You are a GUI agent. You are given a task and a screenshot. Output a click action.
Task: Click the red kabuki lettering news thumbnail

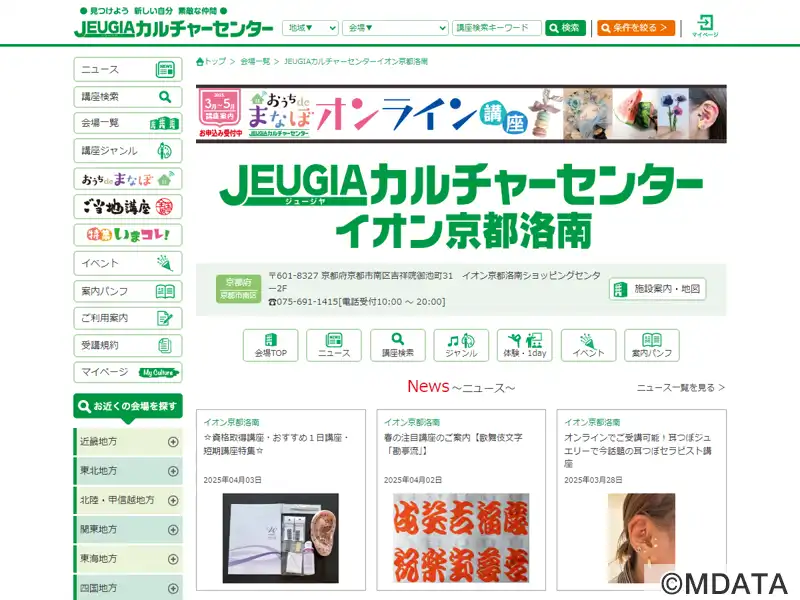click(461, 538)
